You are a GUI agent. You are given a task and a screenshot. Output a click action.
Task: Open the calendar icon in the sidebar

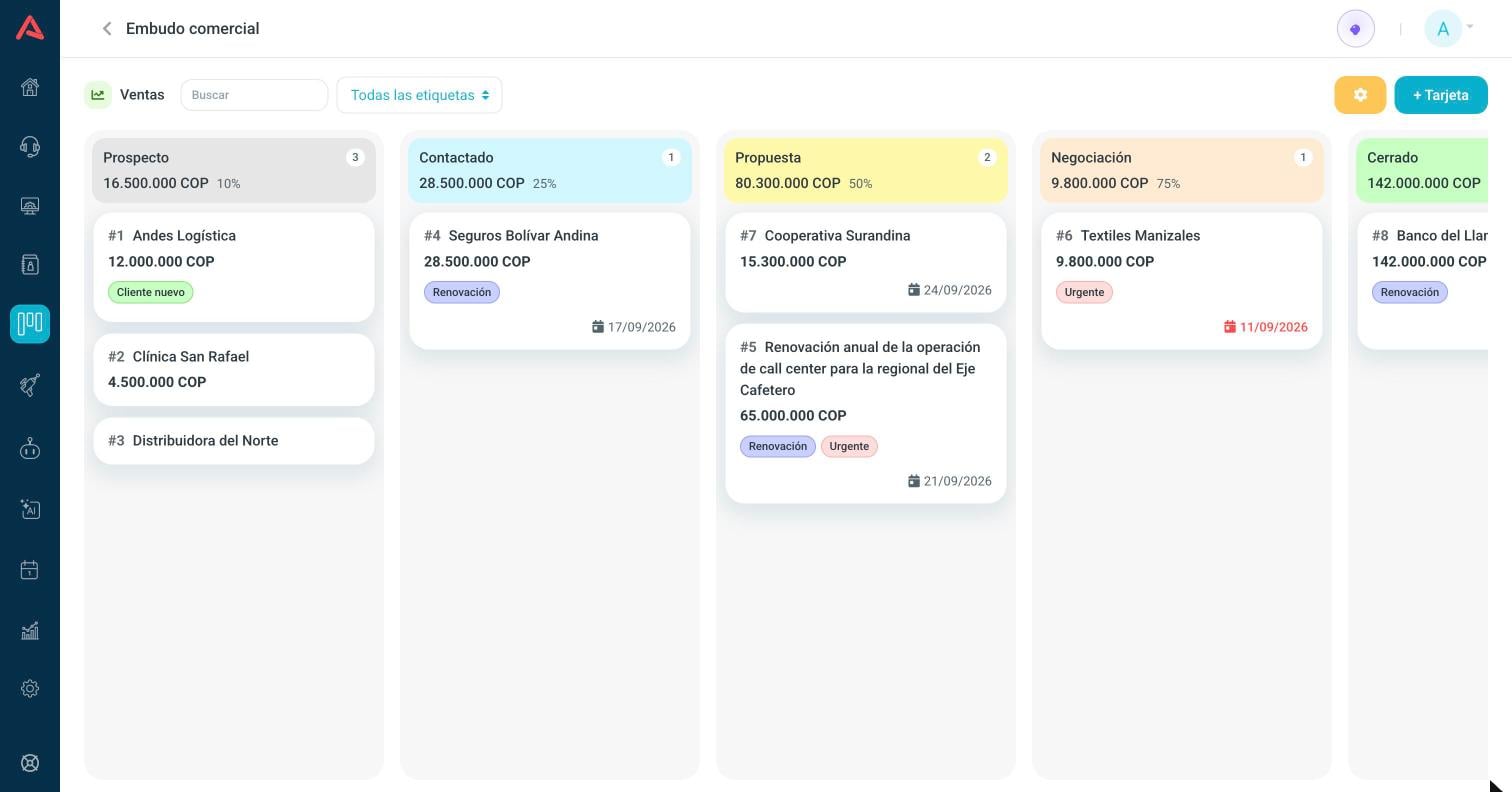(30, 570)
